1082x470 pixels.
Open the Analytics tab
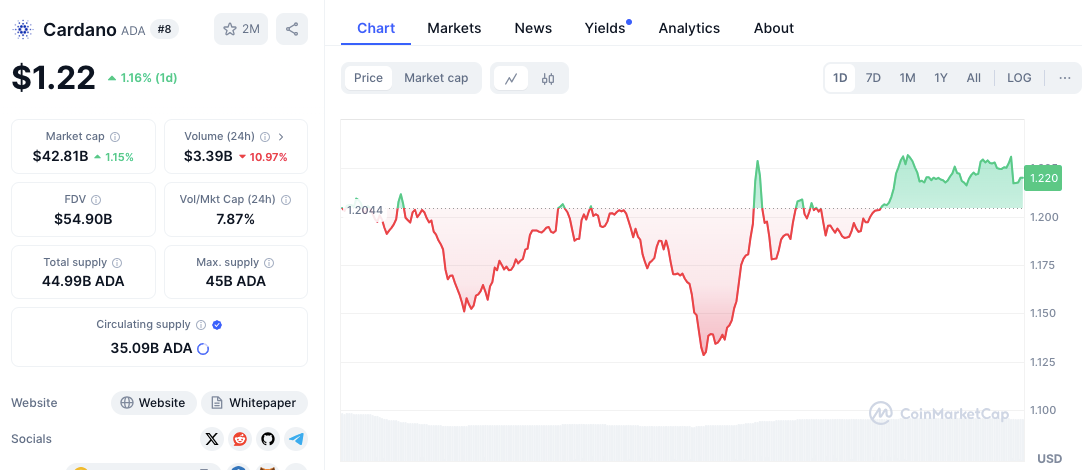click(689, 28)
